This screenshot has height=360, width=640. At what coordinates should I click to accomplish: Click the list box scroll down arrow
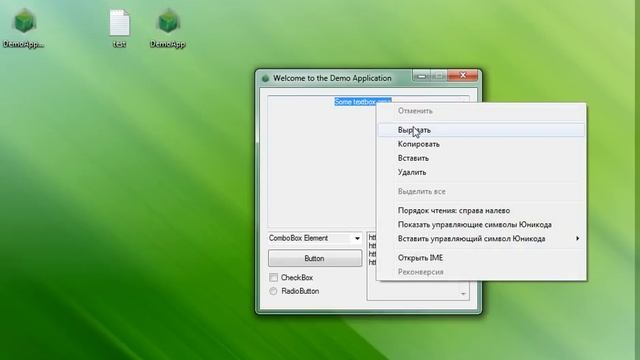point(463,294)
